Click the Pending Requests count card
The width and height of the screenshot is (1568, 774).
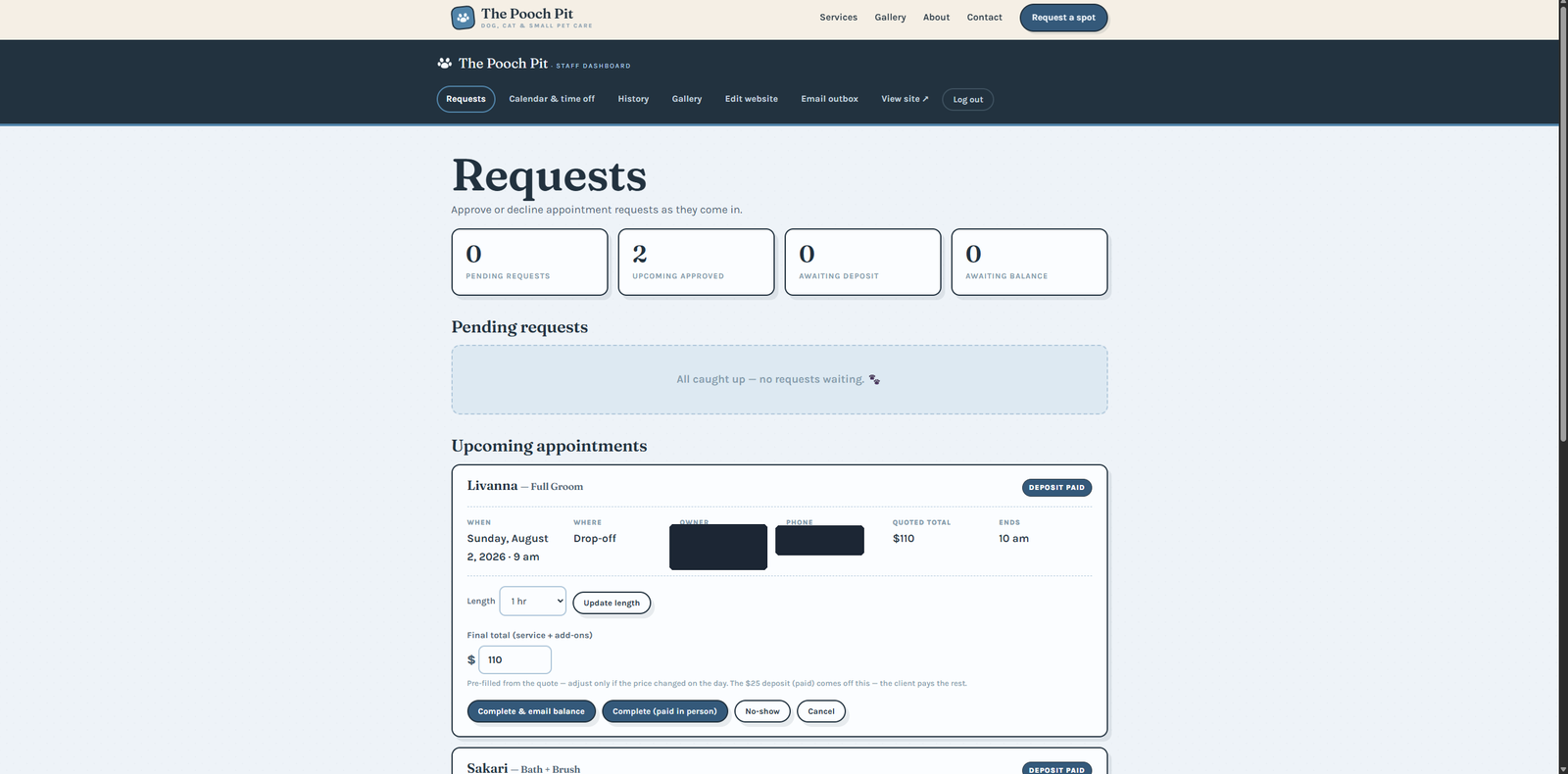click(x=530, y=263)
